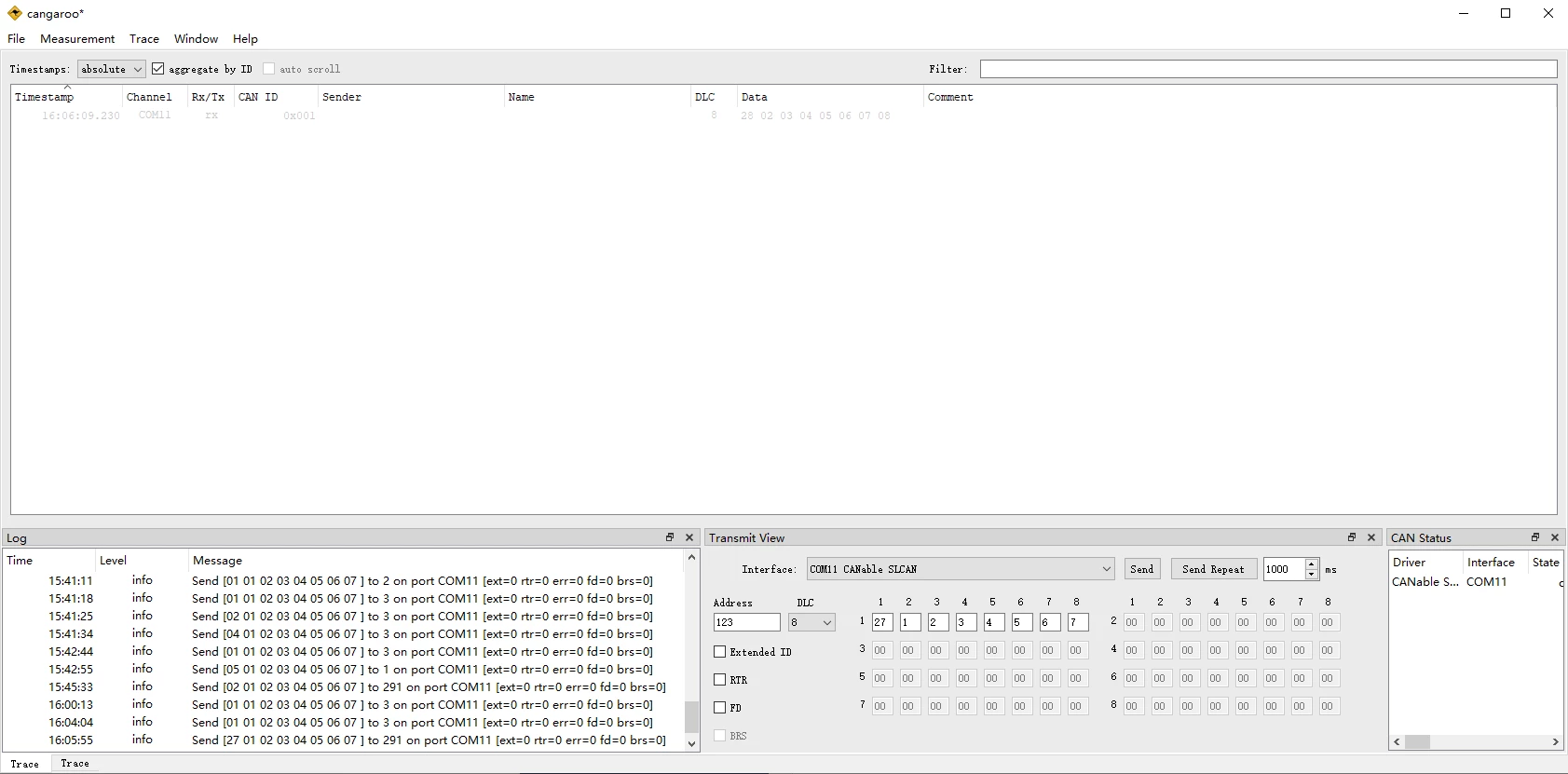
Task: Click the Send button
Action: pos(1142,569)
